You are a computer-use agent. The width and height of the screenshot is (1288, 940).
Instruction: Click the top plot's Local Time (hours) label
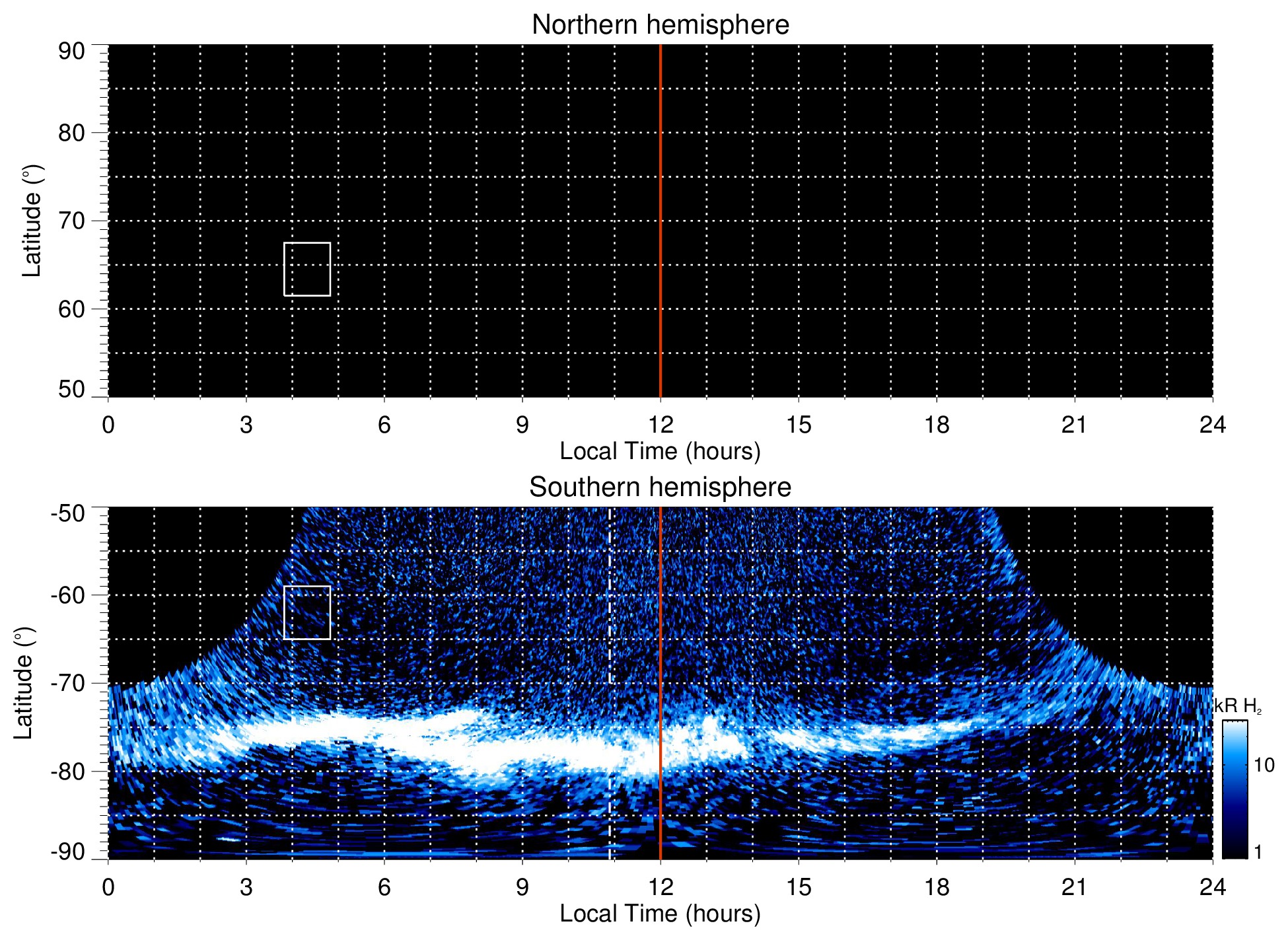[660, 452]
